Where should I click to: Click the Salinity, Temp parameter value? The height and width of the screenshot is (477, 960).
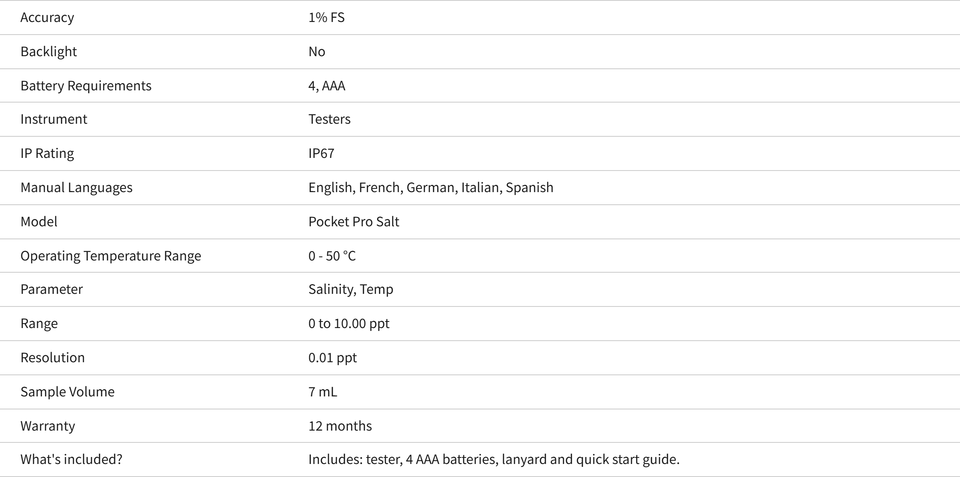coord(351,290)
